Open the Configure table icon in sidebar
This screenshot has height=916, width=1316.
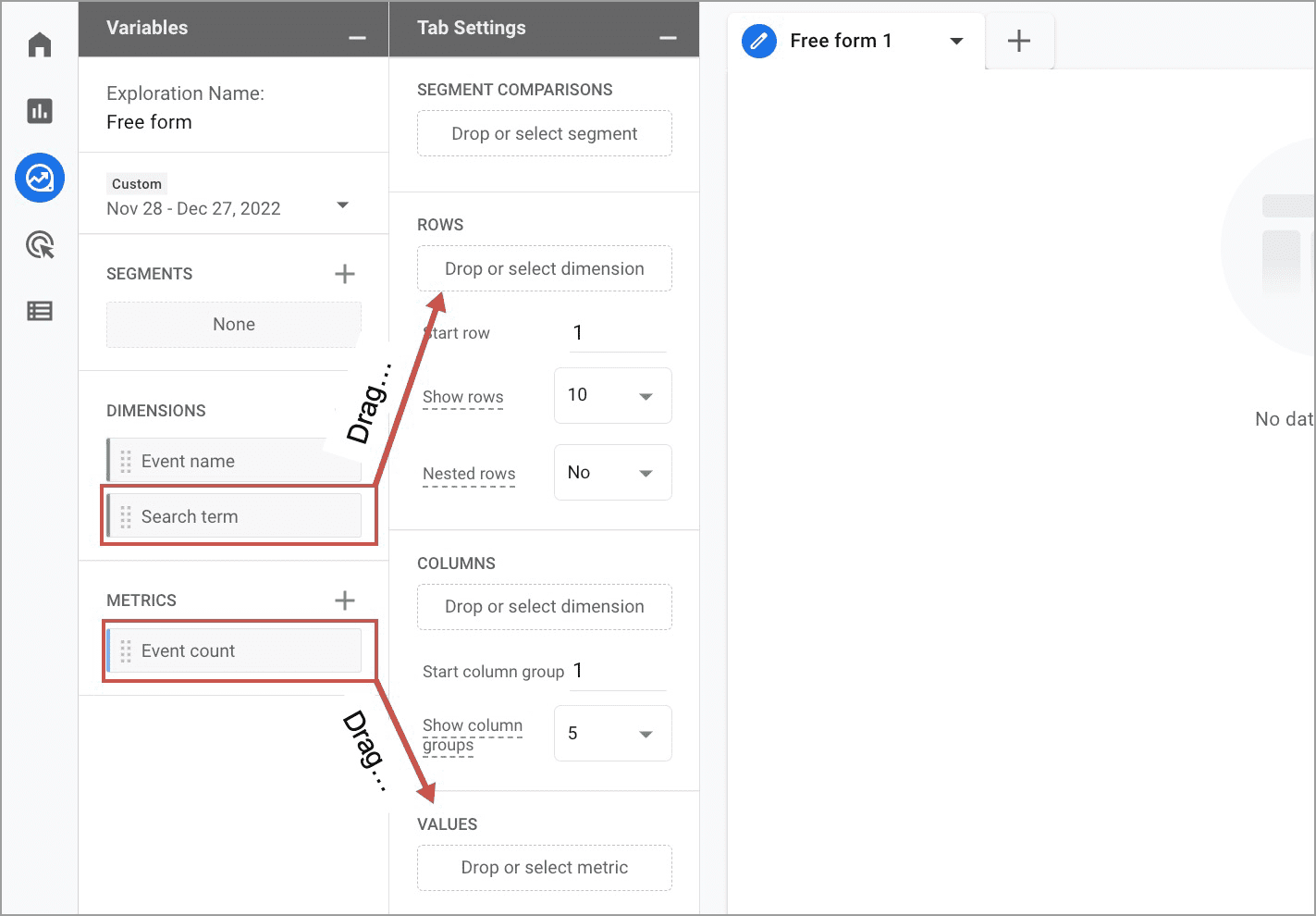(x=40, y=311)
